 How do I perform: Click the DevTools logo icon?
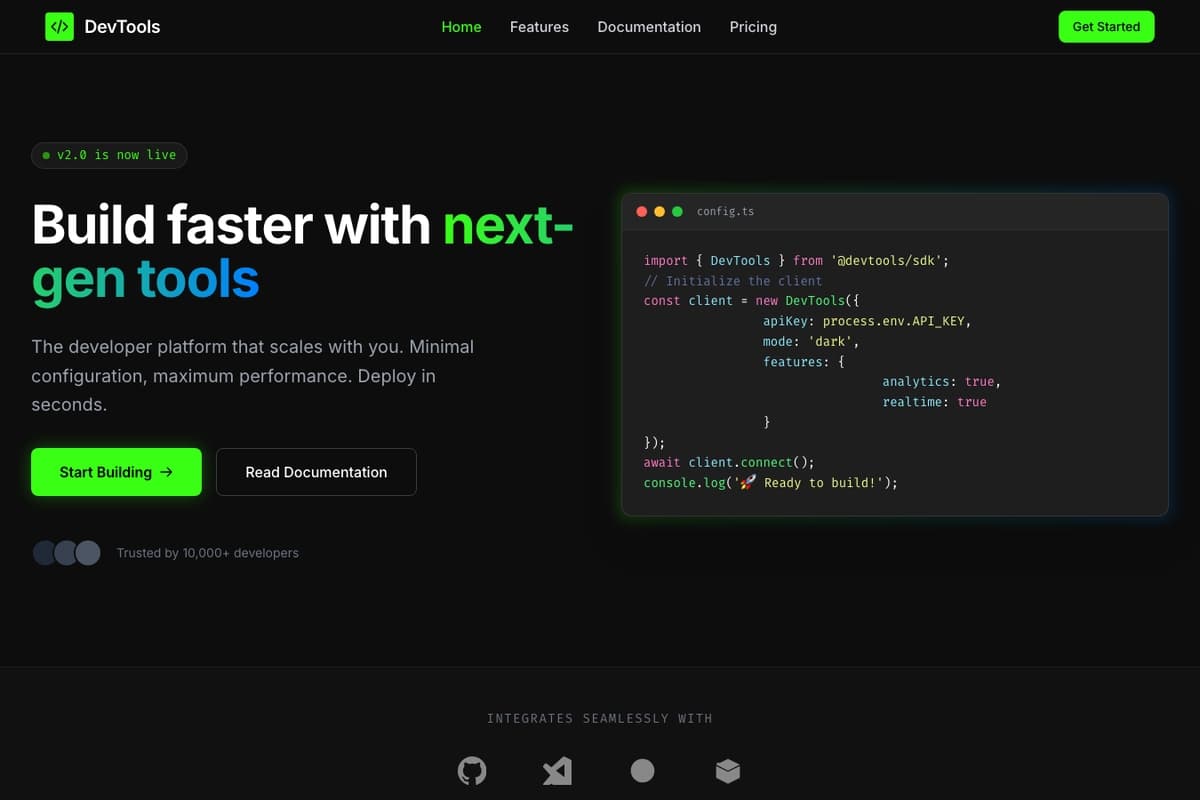59,26
